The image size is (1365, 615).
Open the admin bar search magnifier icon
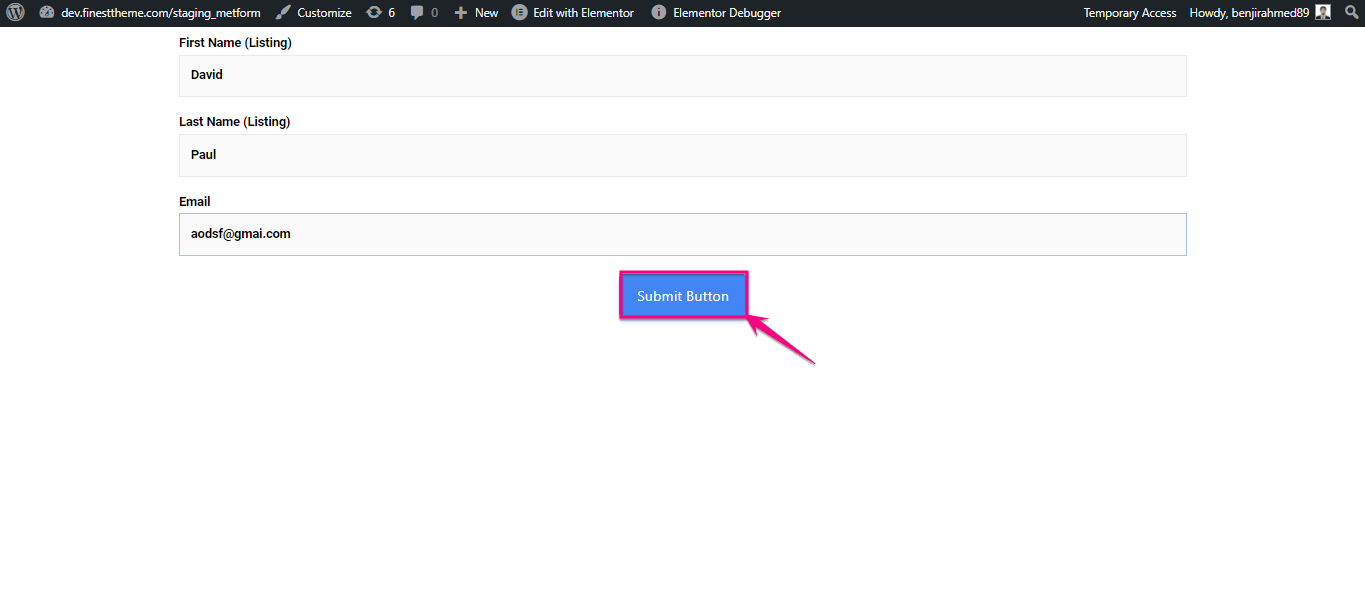click(x=1351, y=12)
